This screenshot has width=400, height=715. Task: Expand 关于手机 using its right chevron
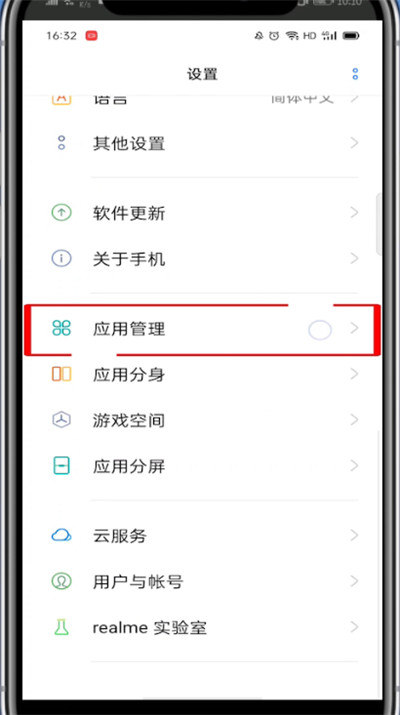click(354, 259)
